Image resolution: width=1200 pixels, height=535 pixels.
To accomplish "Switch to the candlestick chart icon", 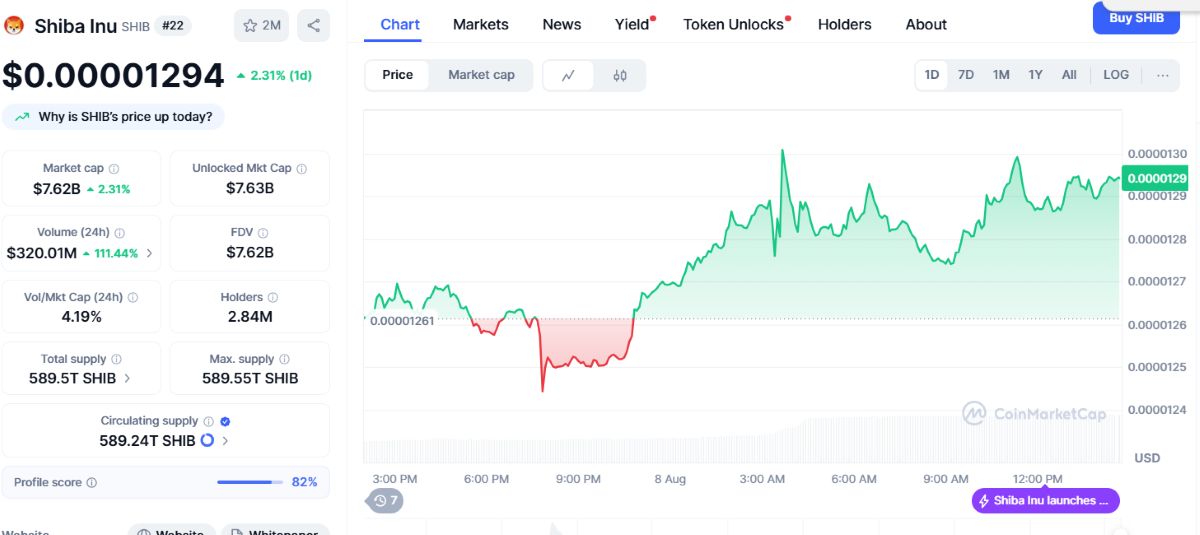I will click(x=620, y=75).
